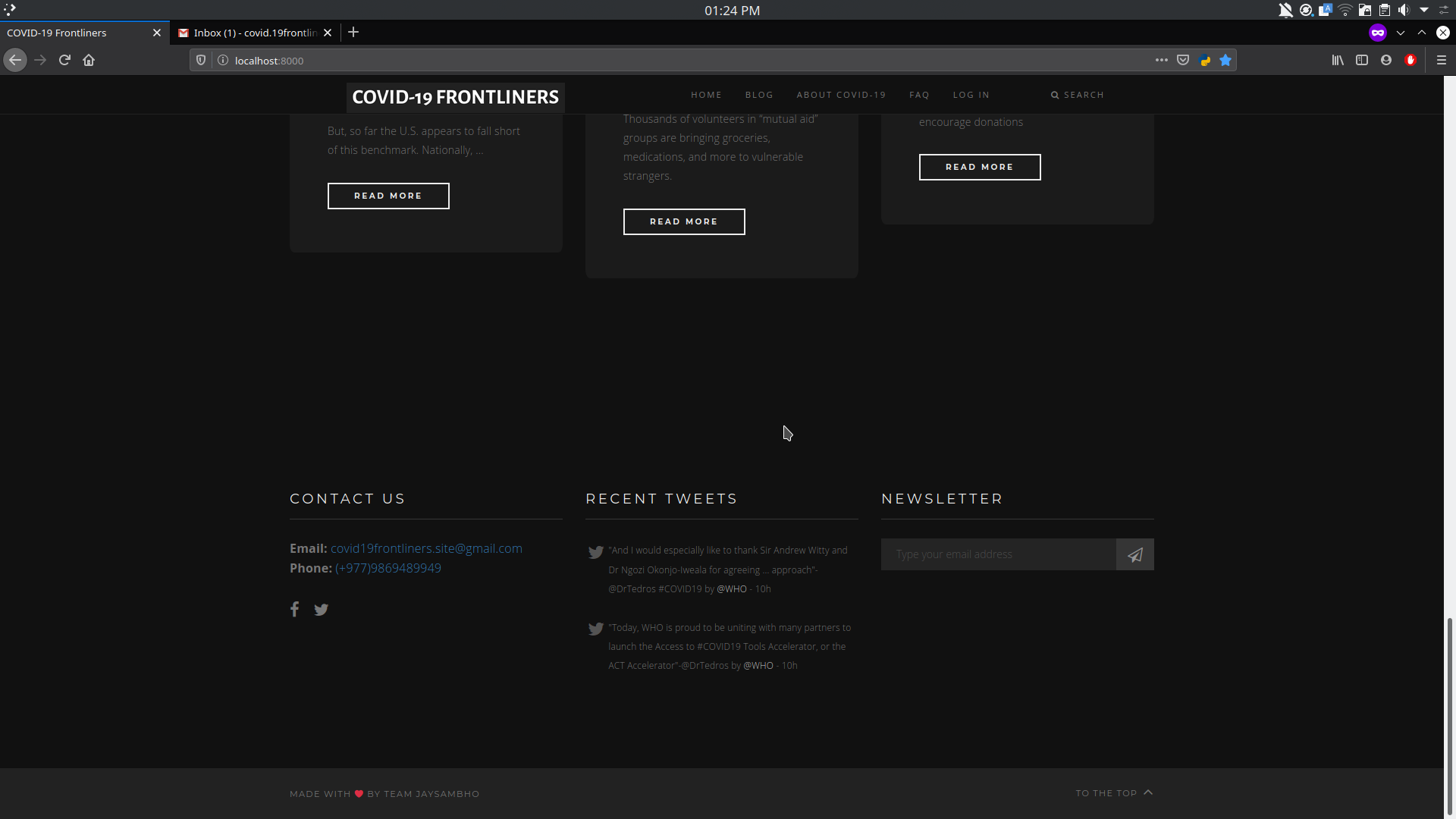Reload the page with the refresh icon
Screen dimensions: 1456x819
coord(64,60)
